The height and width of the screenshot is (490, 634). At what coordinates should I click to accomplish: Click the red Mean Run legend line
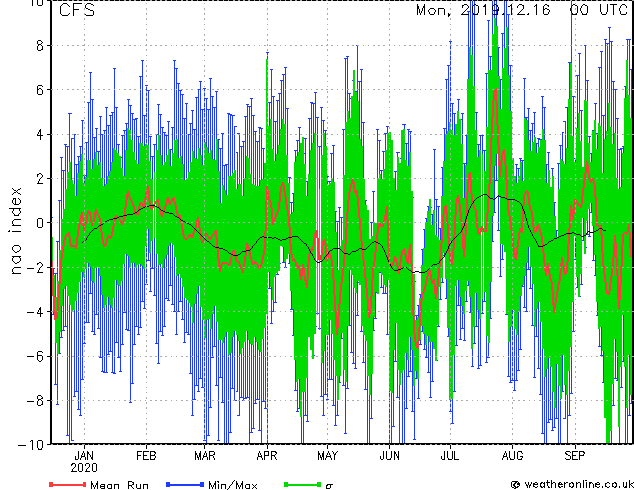click(x=67, y=484)
